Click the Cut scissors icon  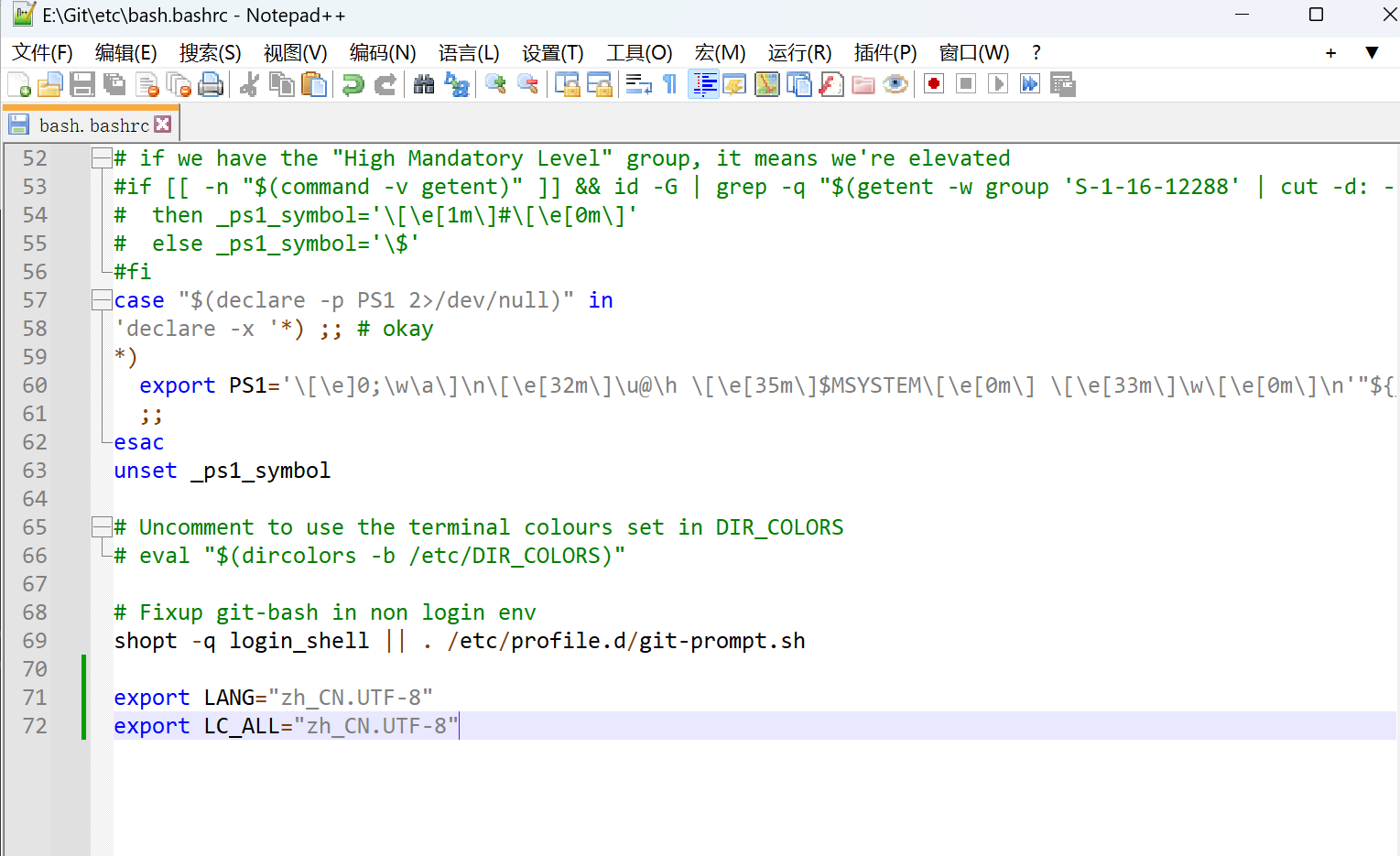click(x=249, y=85)
